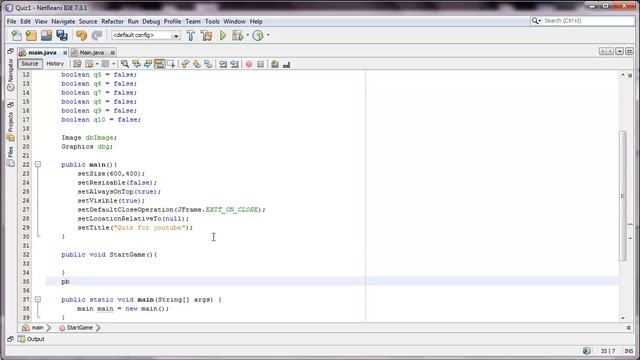Screen dimensions: 640x360
Task: Click the status bar notification icon
Action: 587,351
